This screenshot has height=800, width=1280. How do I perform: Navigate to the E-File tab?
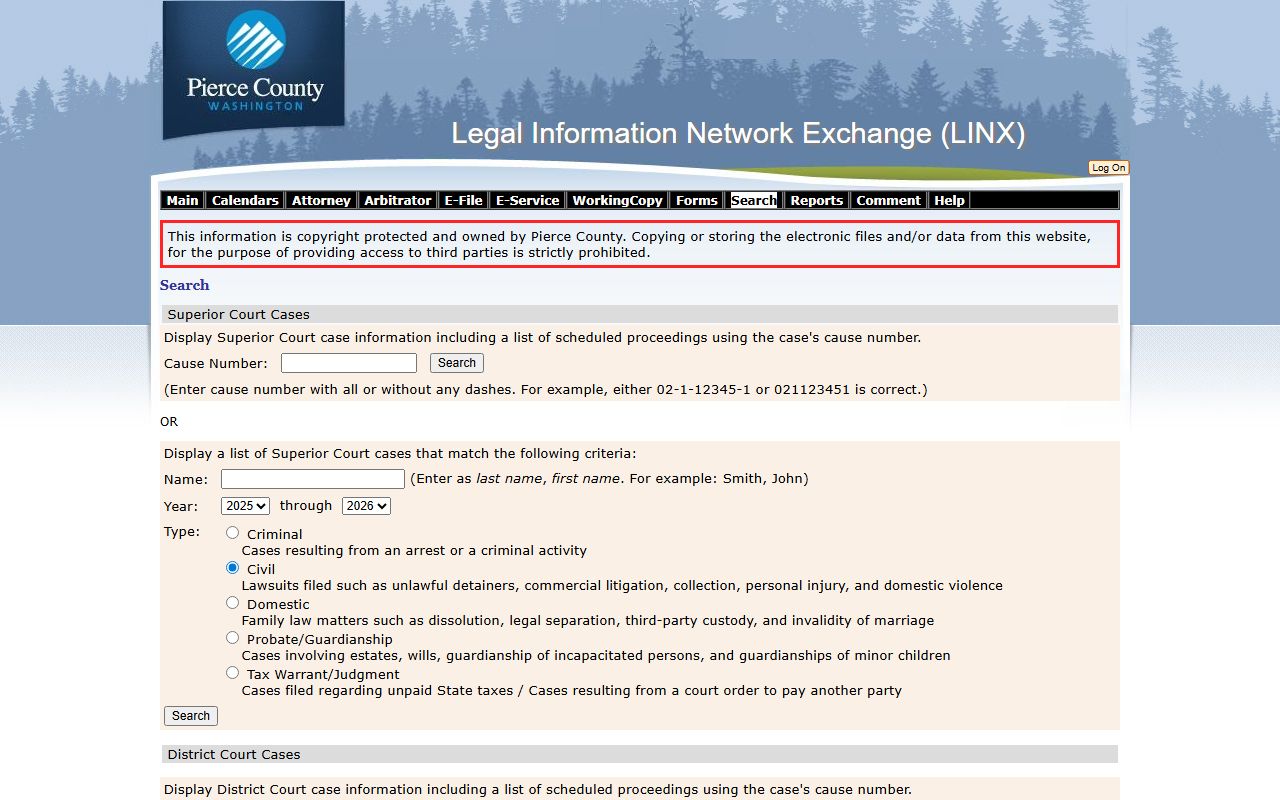463,200
